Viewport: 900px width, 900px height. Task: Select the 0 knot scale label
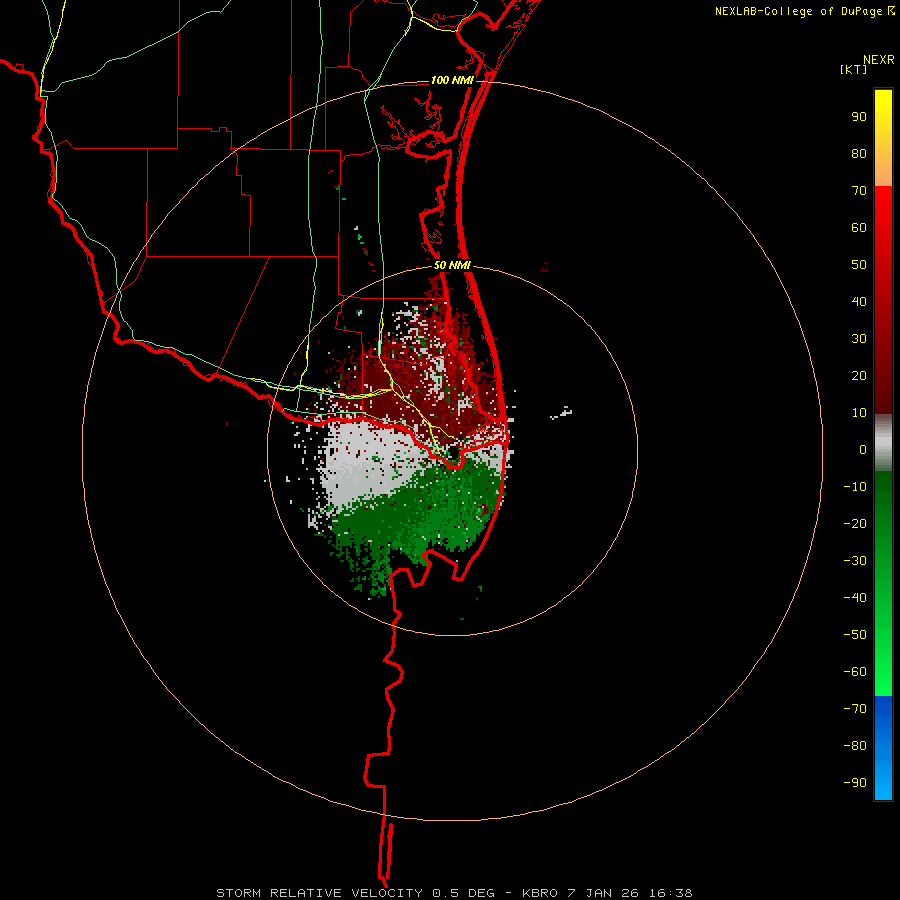click(x=863, y=450)
